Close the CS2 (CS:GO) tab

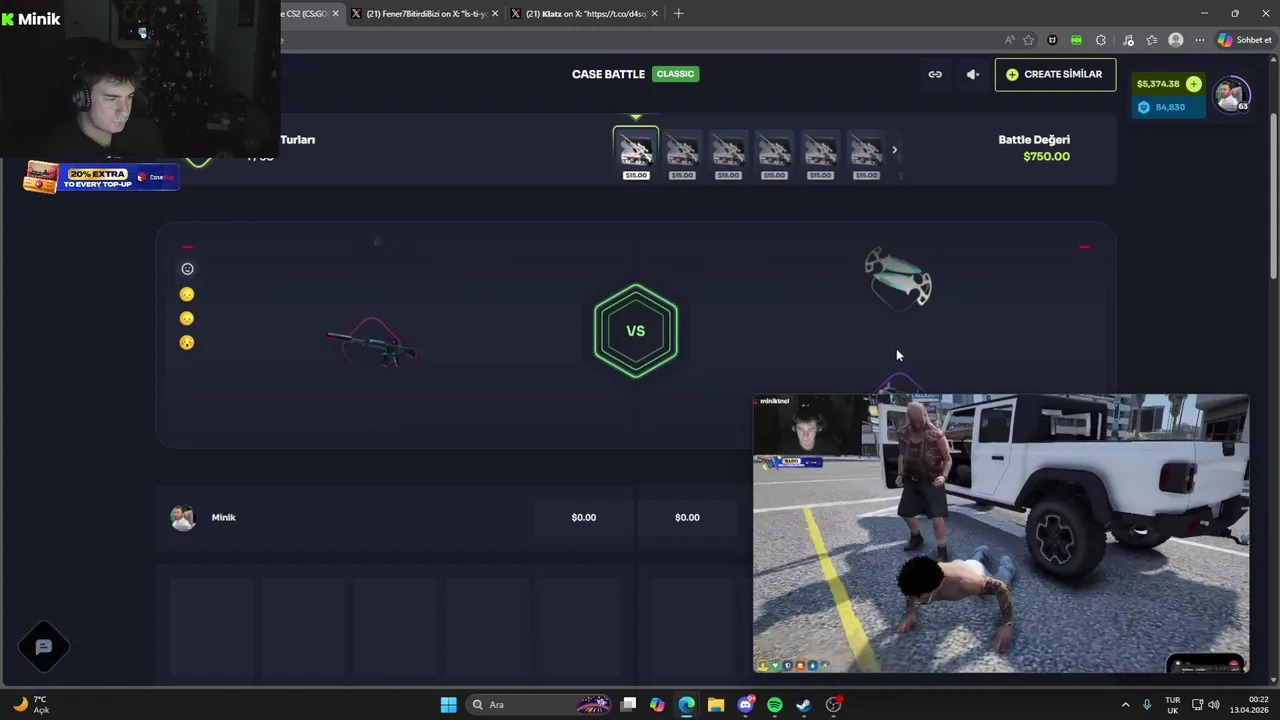pos(335,14)
